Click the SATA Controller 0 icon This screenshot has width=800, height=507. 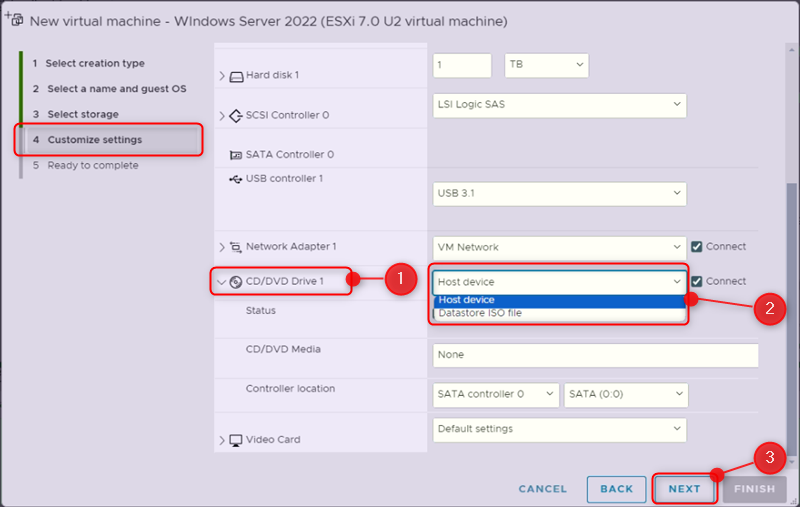[x=236, y=155]
